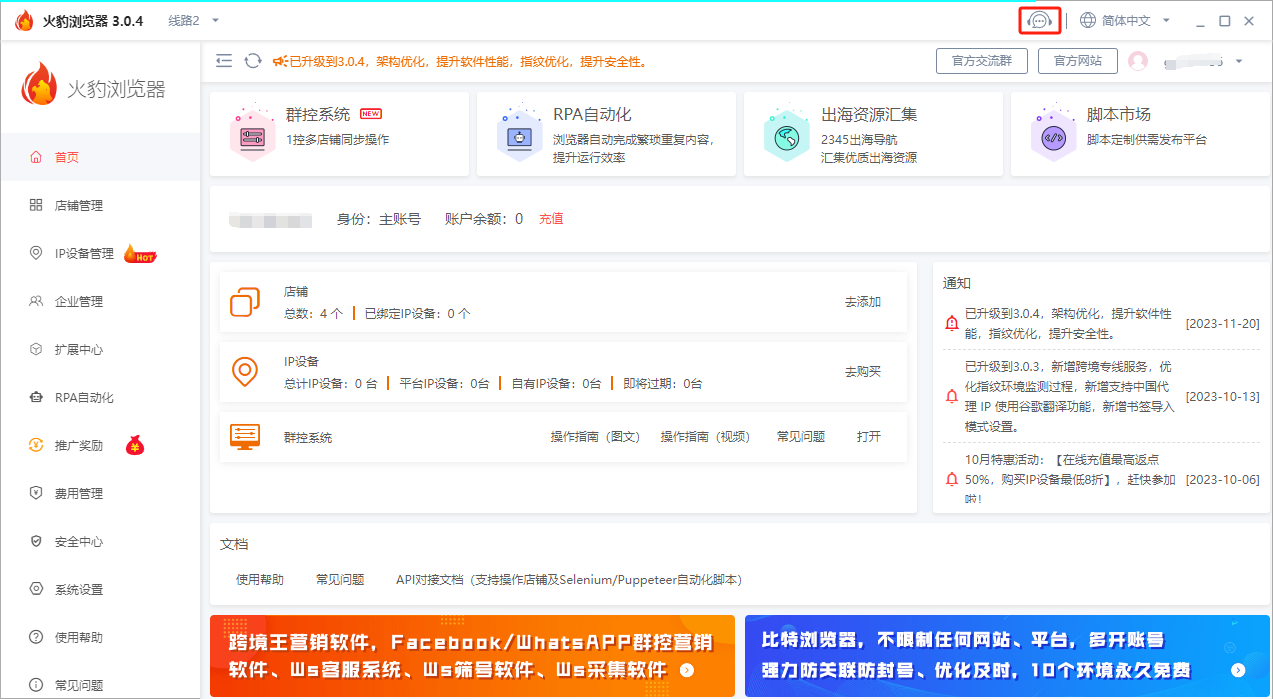Screen dimensions: 1273x699
Task: Click the notice dated 2023-10-13
Action: pyautogui.click(x=1101, y=396)
